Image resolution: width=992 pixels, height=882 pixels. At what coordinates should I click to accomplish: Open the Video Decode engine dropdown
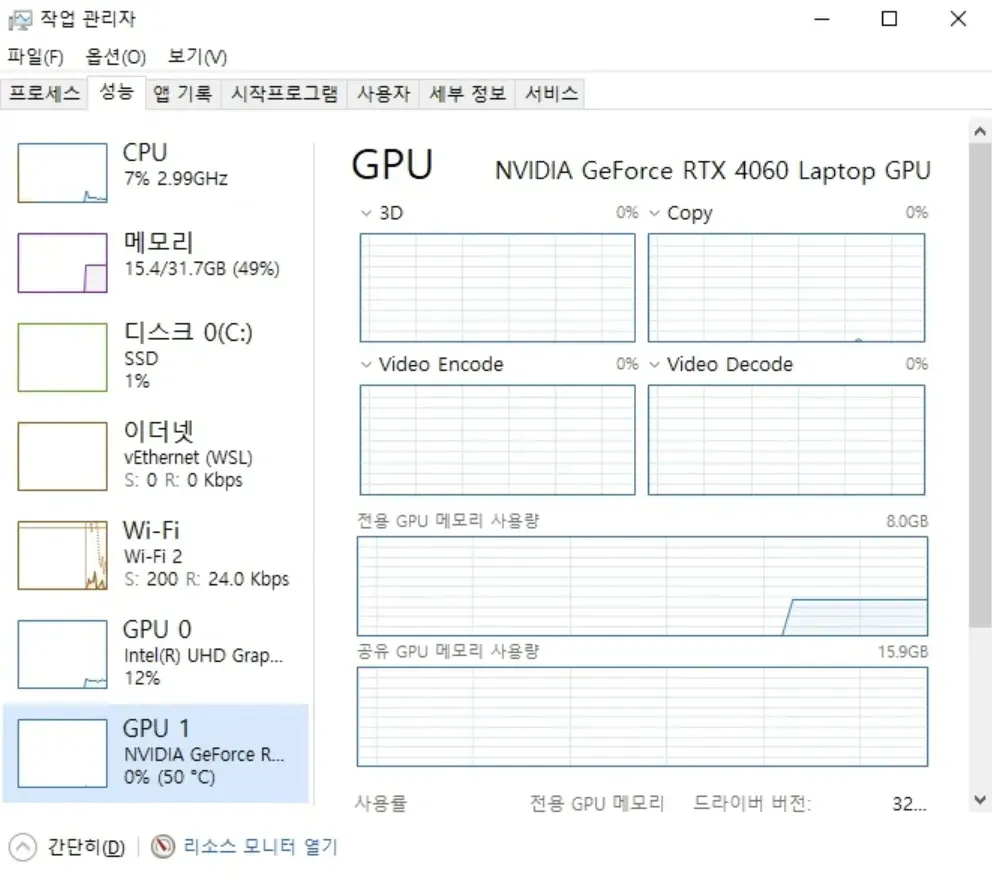pos(655,364)
